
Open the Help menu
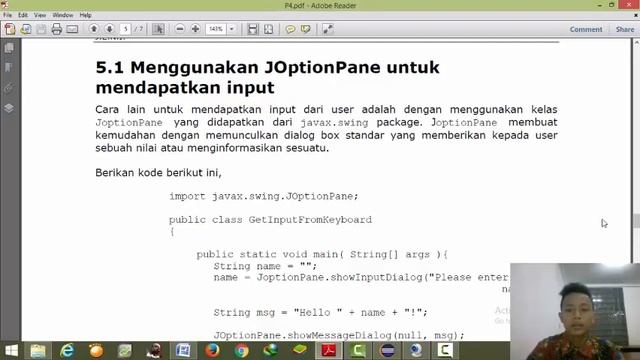click(85, 15)
